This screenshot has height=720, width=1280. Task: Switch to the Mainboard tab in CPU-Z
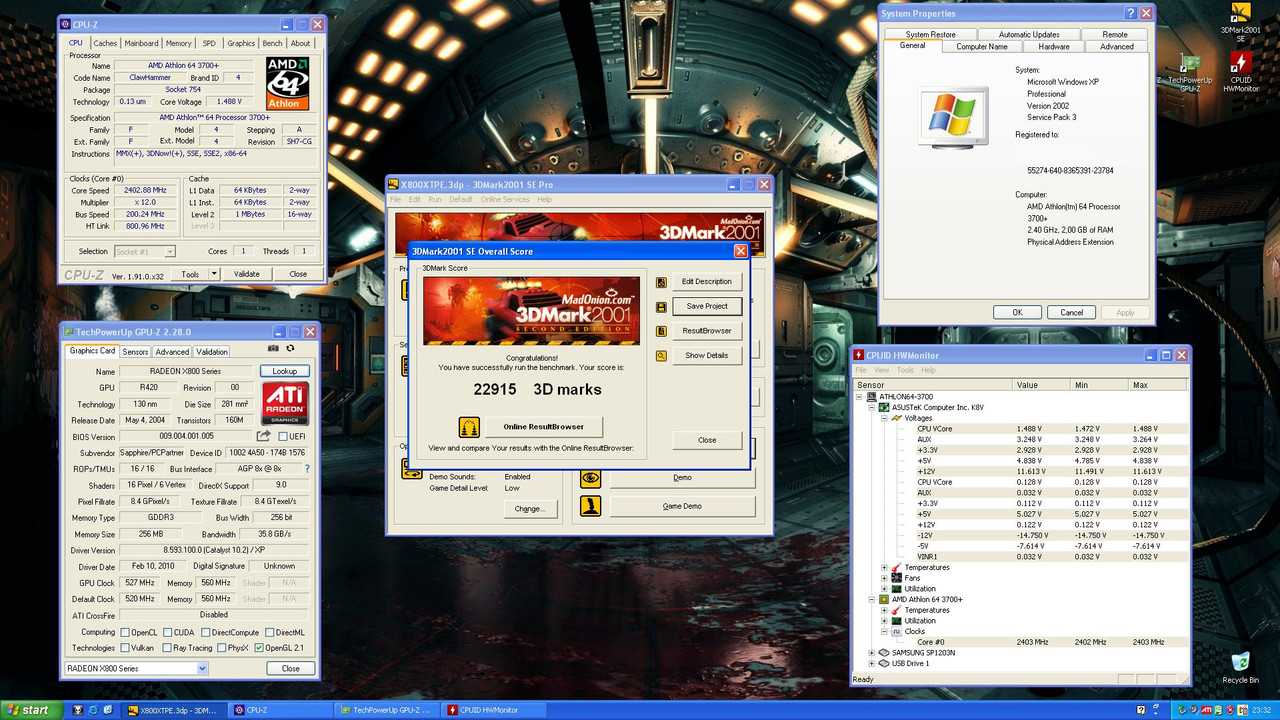point(141,44)
